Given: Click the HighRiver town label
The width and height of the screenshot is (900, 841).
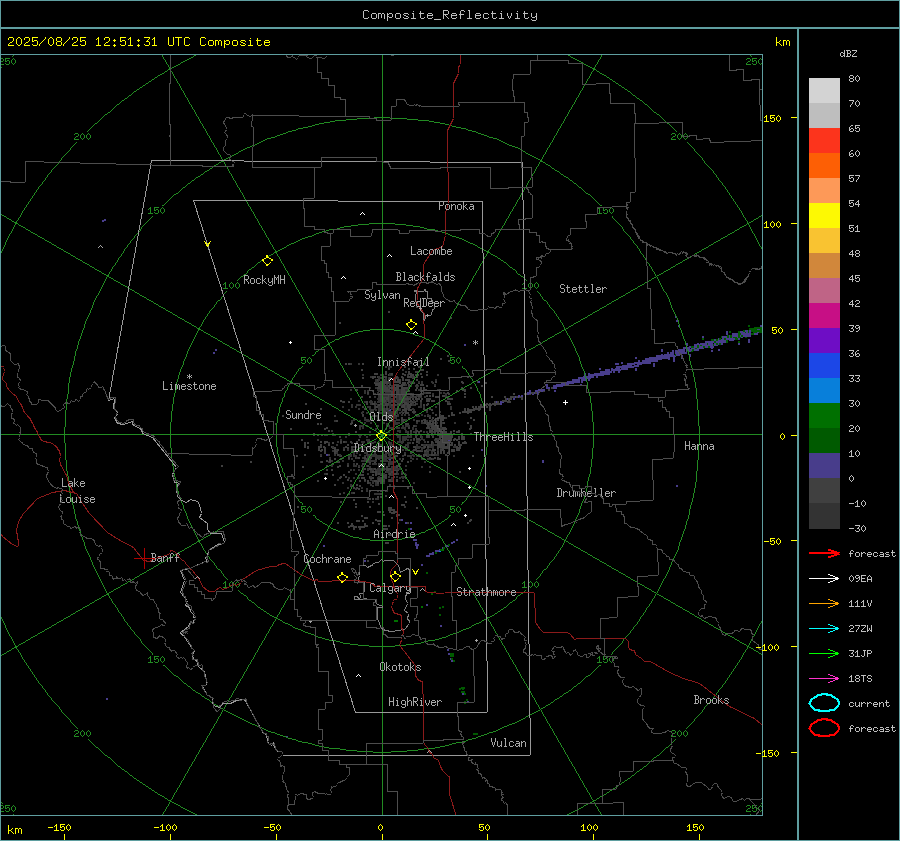Looking at the screenshot, I should pos(415,702).
